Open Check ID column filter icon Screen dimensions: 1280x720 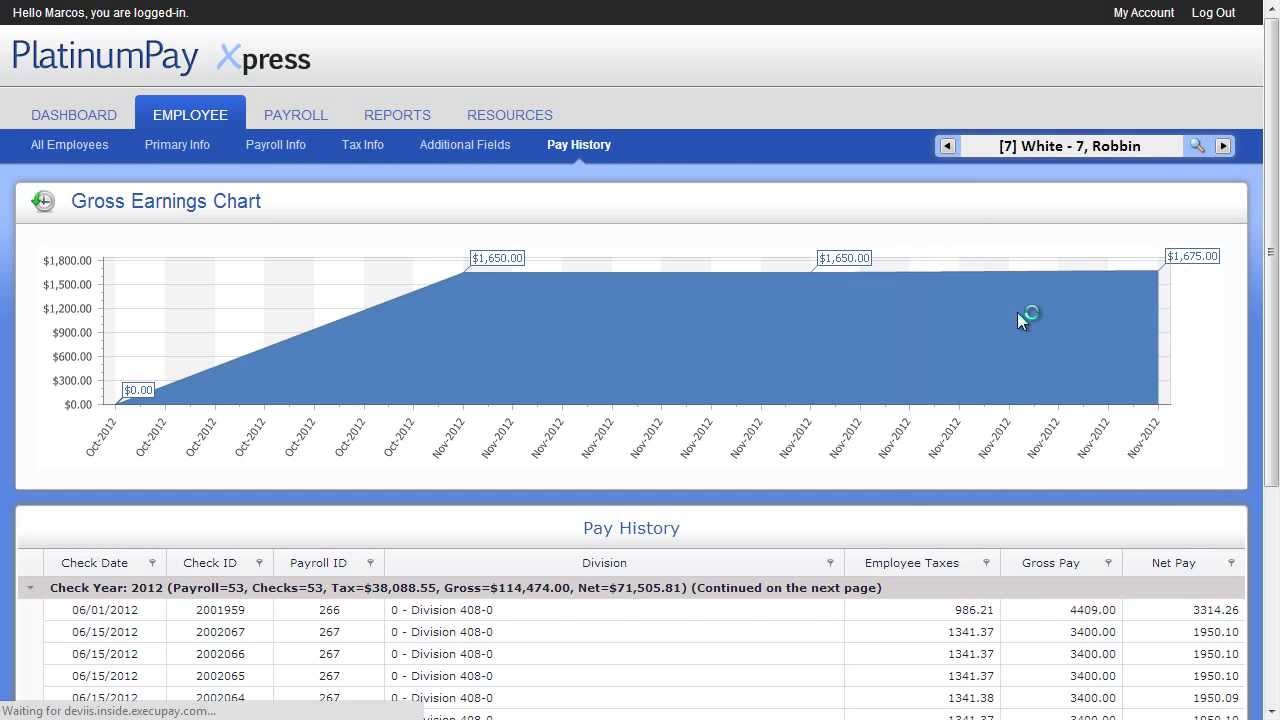[259, 563]
